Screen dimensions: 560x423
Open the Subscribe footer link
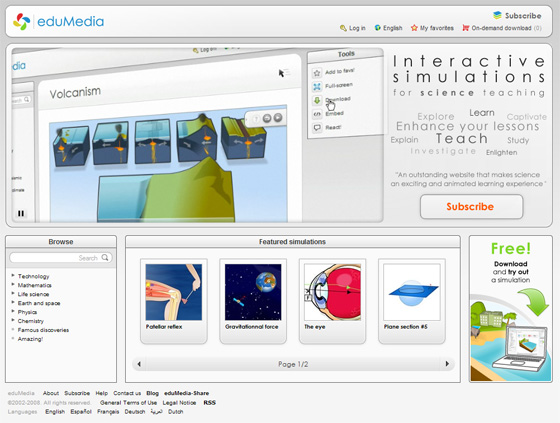point(77,393)
